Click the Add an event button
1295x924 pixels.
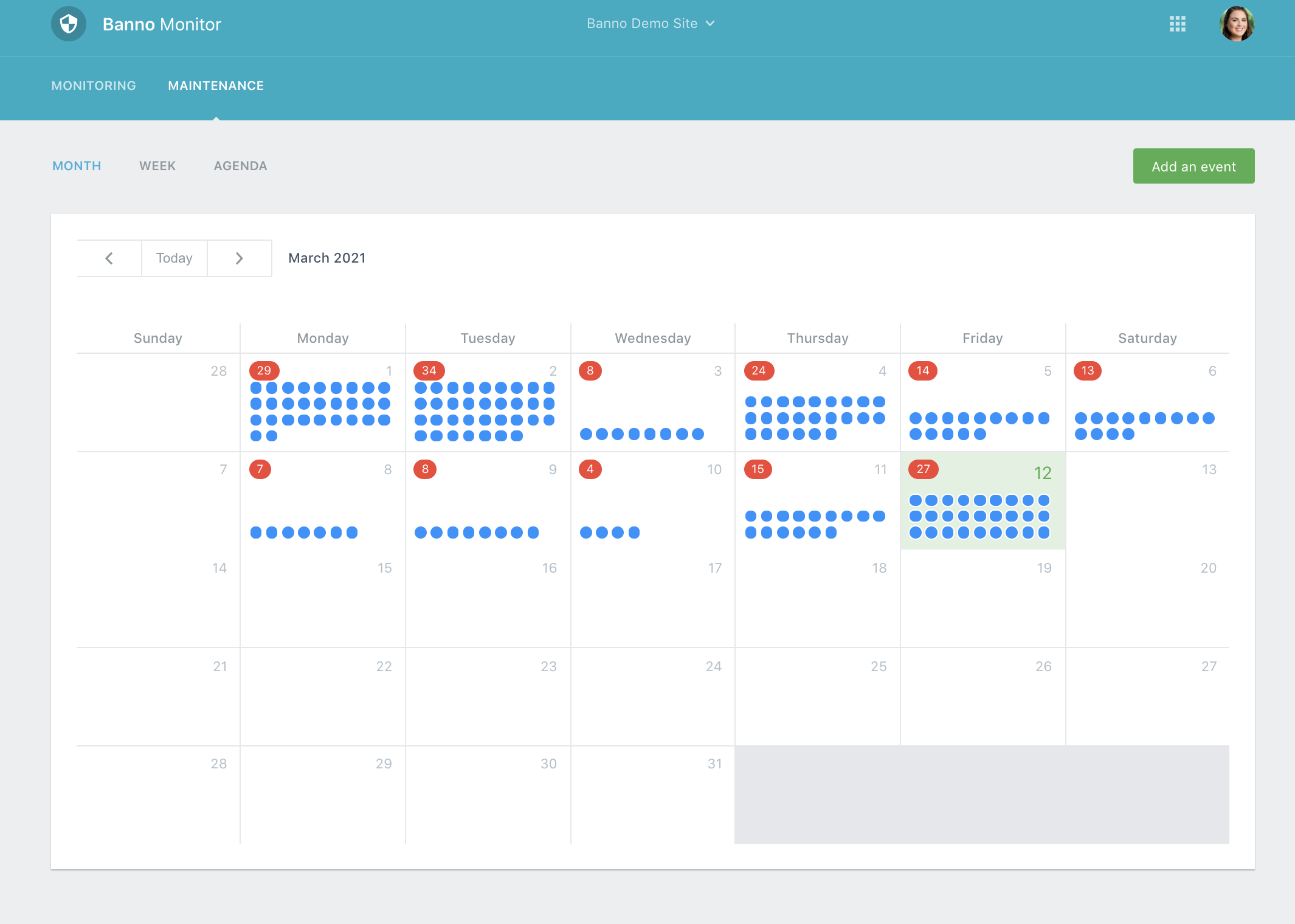coord(1193,166)
